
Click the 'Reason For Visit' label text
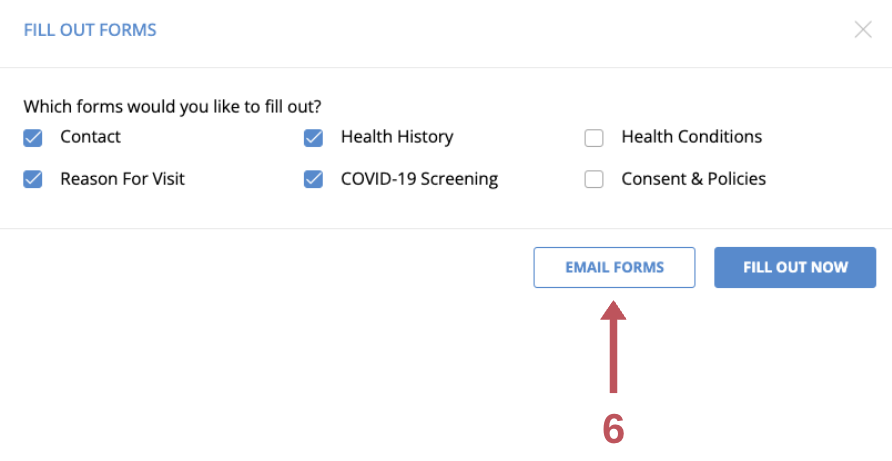[122, 179]
